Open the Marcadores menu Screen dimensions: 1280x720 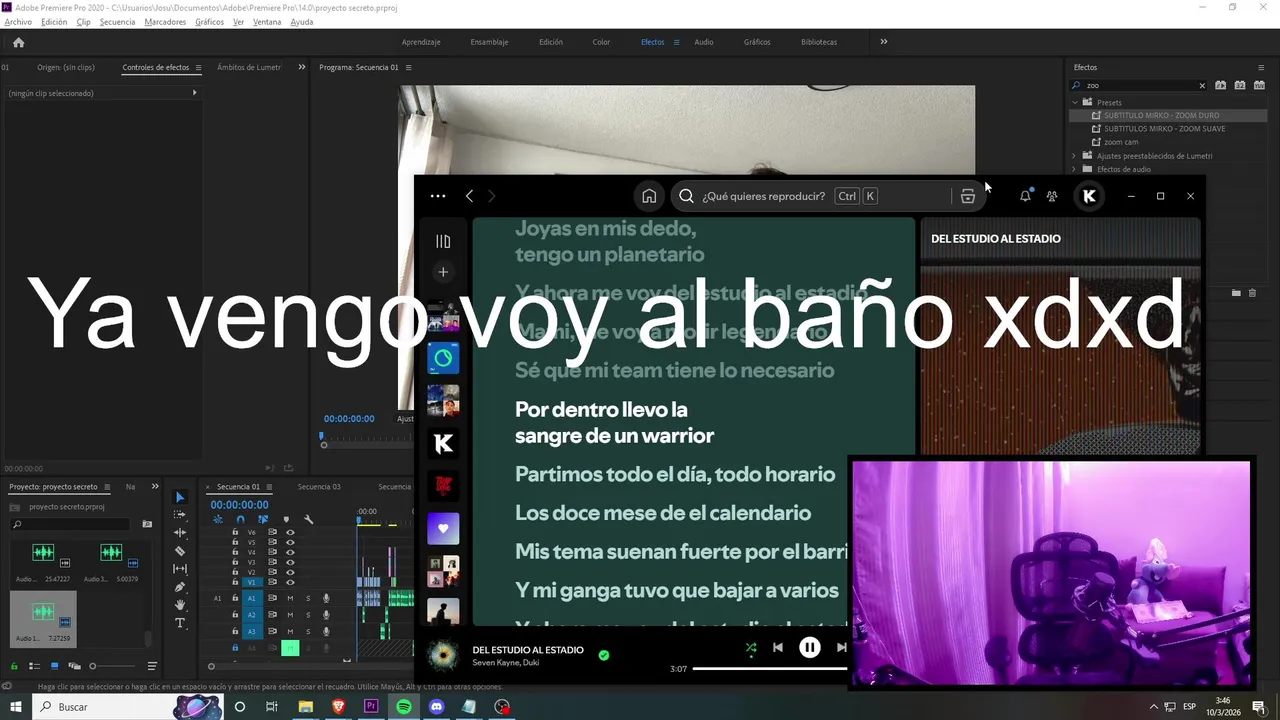pyautogui.click(x=165, y=21)
